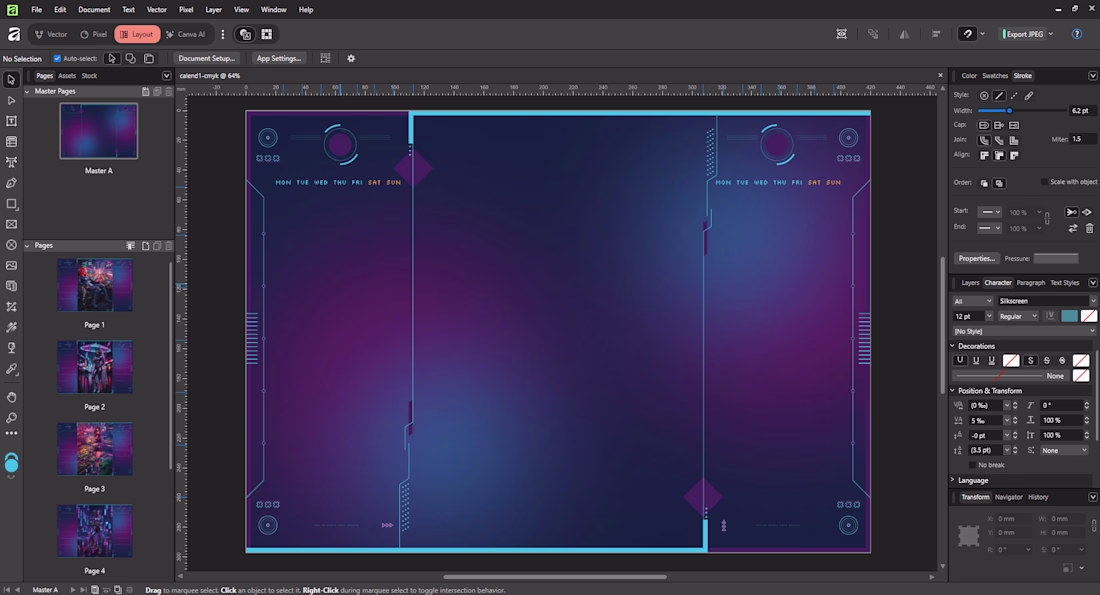The image size is (1100, 595).
Task: Choose the dashed line stroke style
Action: coord(1014,95)
